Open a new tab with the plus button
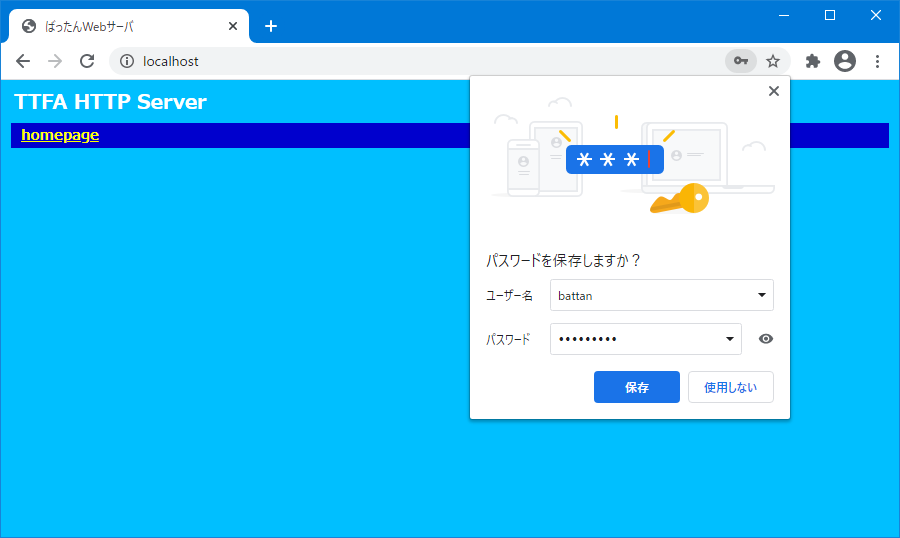The image size is (900, 538). tap(271, 26)
